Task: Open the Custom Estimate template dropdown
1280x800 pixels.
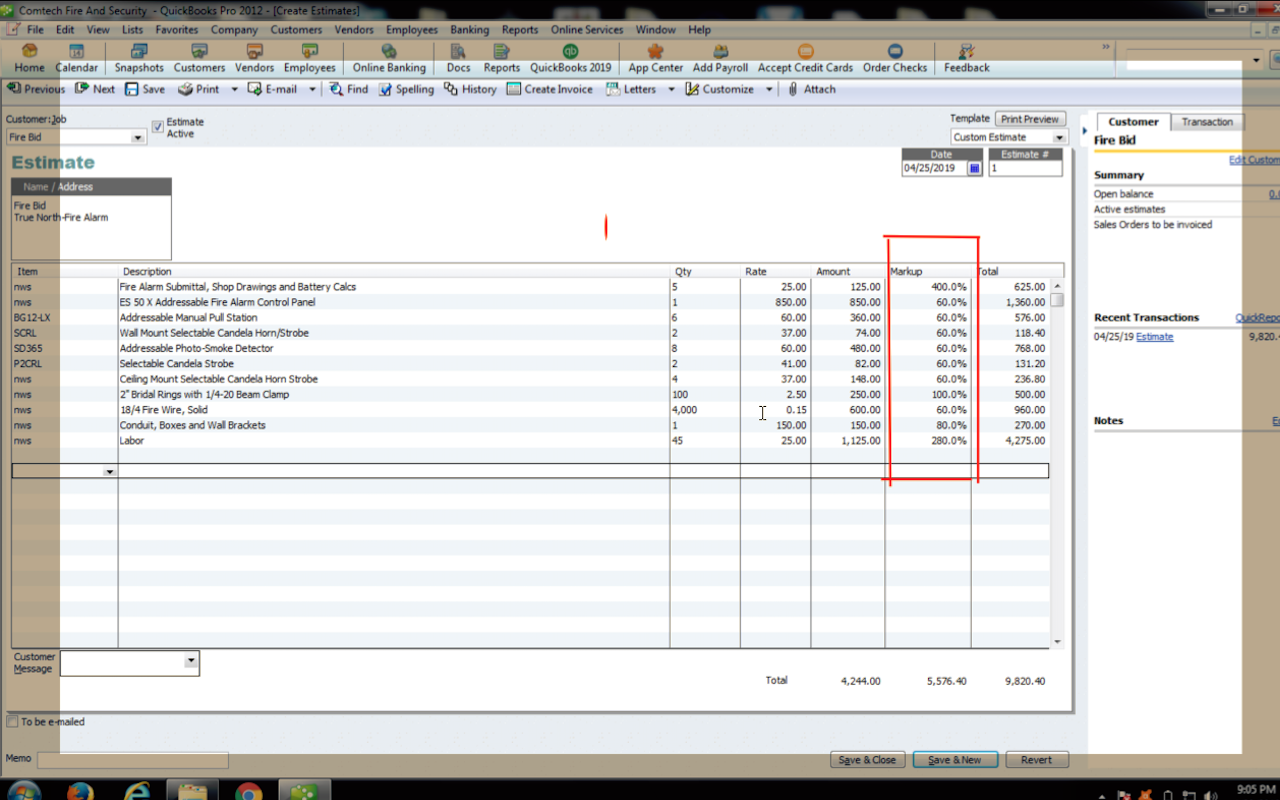Action: point(1058,136)
